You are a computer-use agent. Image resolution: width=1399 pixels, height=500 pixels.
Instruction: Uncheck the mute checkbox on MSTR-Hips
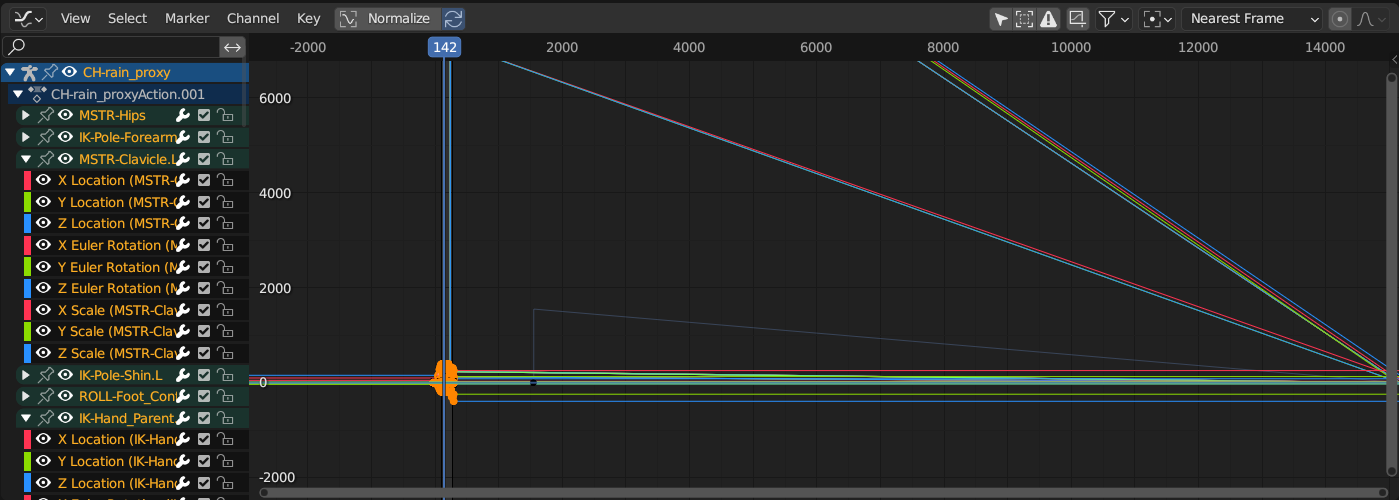pos(204,115)
